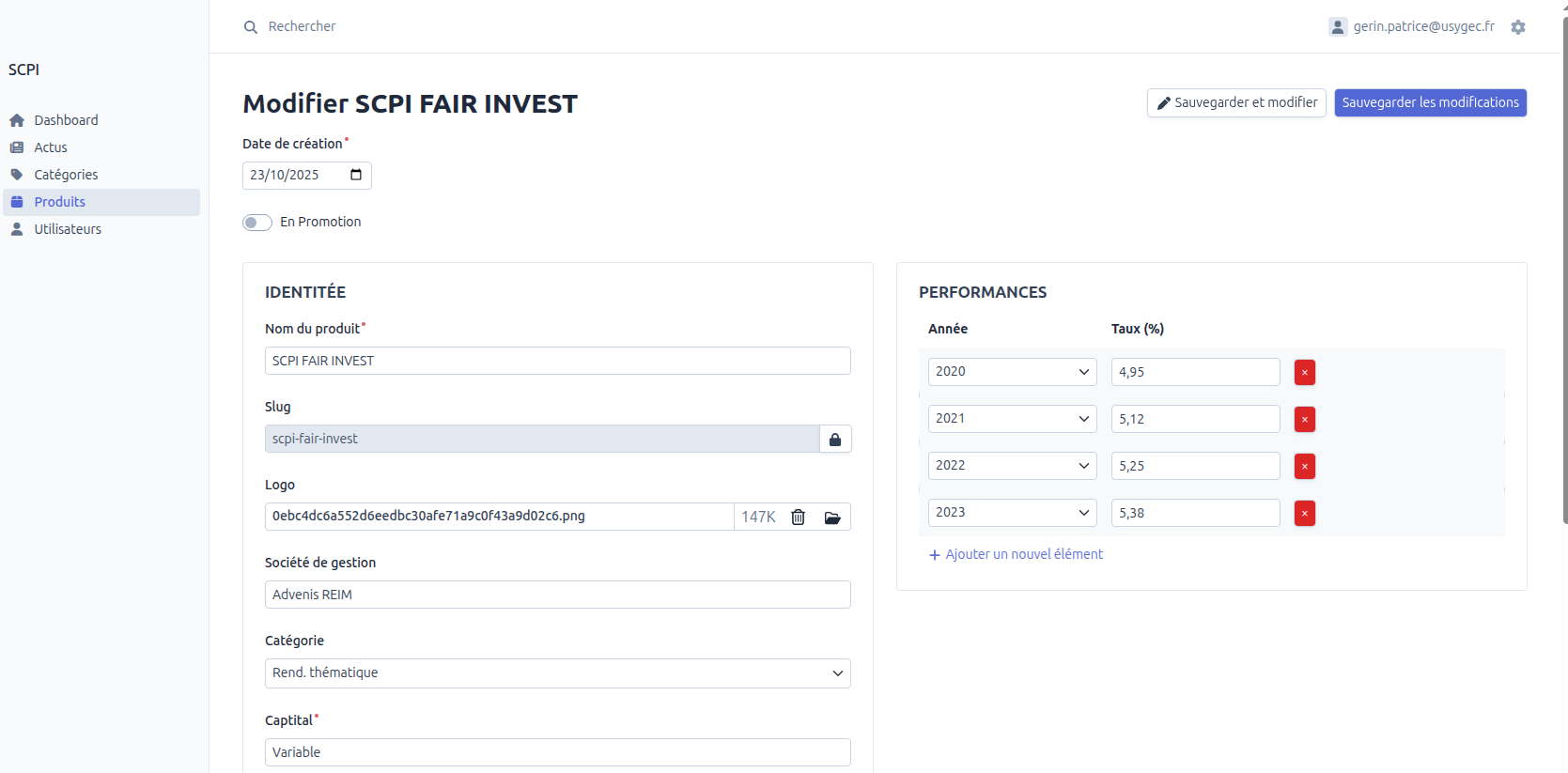This screenshot has width=1568, height=773.
Task: Open Catégories in the sidebar
Action: tap(66, 175)
